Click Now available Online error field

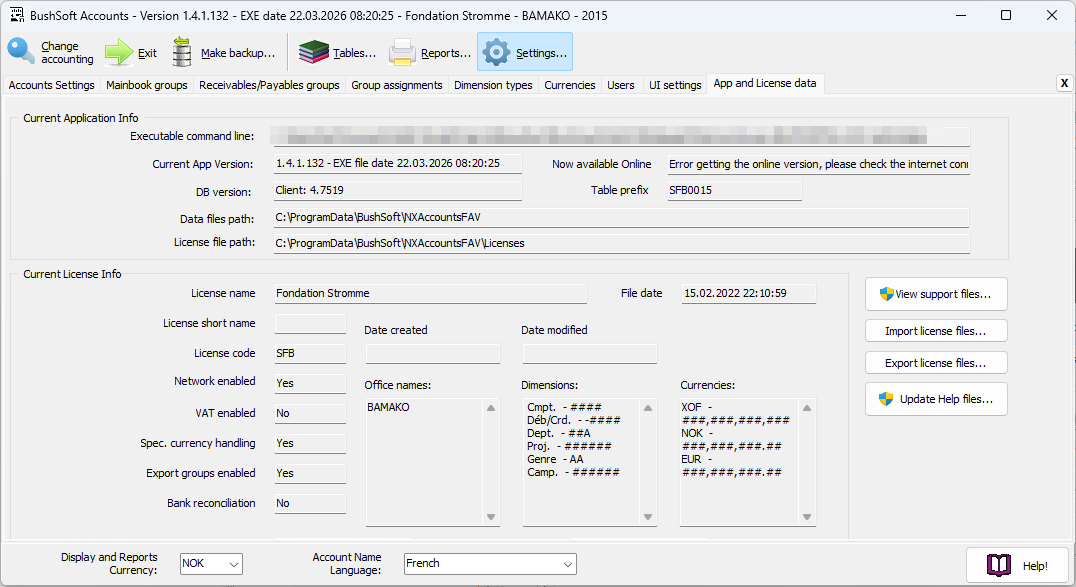(818, 164)
